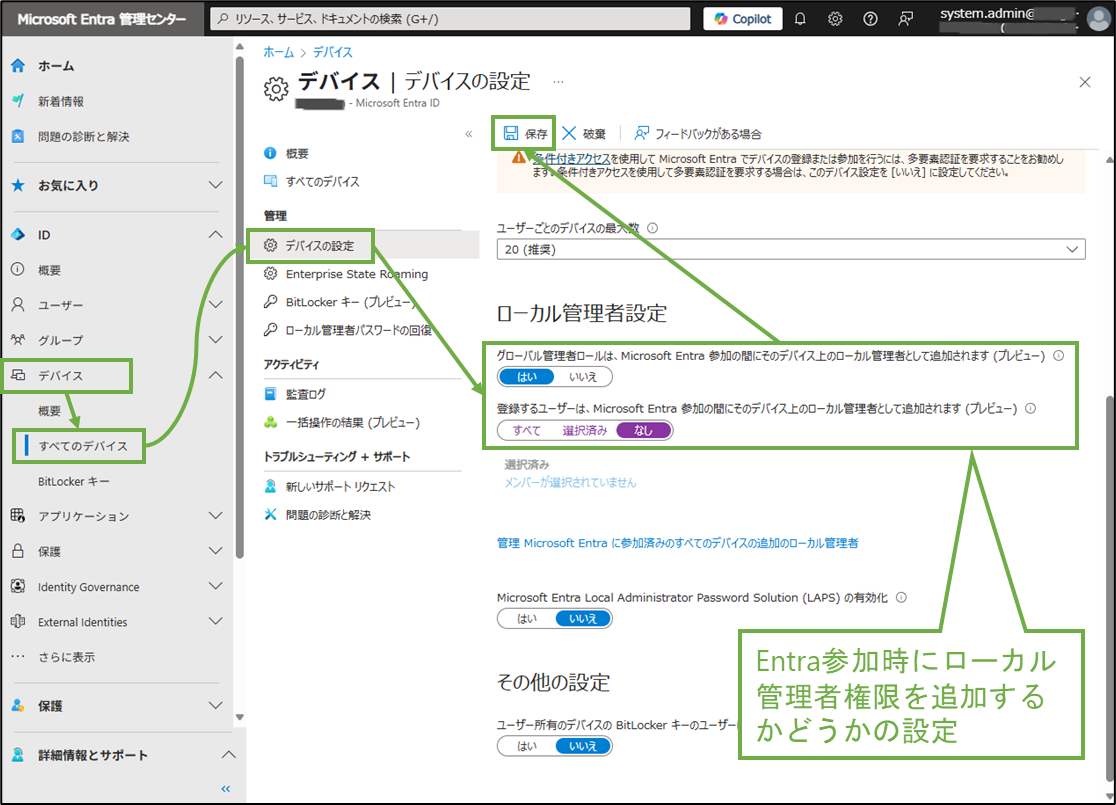Open the settings gear in the top bar
1116x805 pixels.
835,19
